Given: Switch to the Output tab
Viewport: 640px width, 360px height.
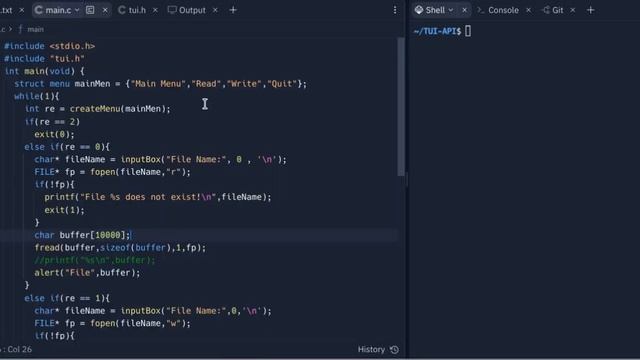Looking at the screenshot, I should pos(192,10).
